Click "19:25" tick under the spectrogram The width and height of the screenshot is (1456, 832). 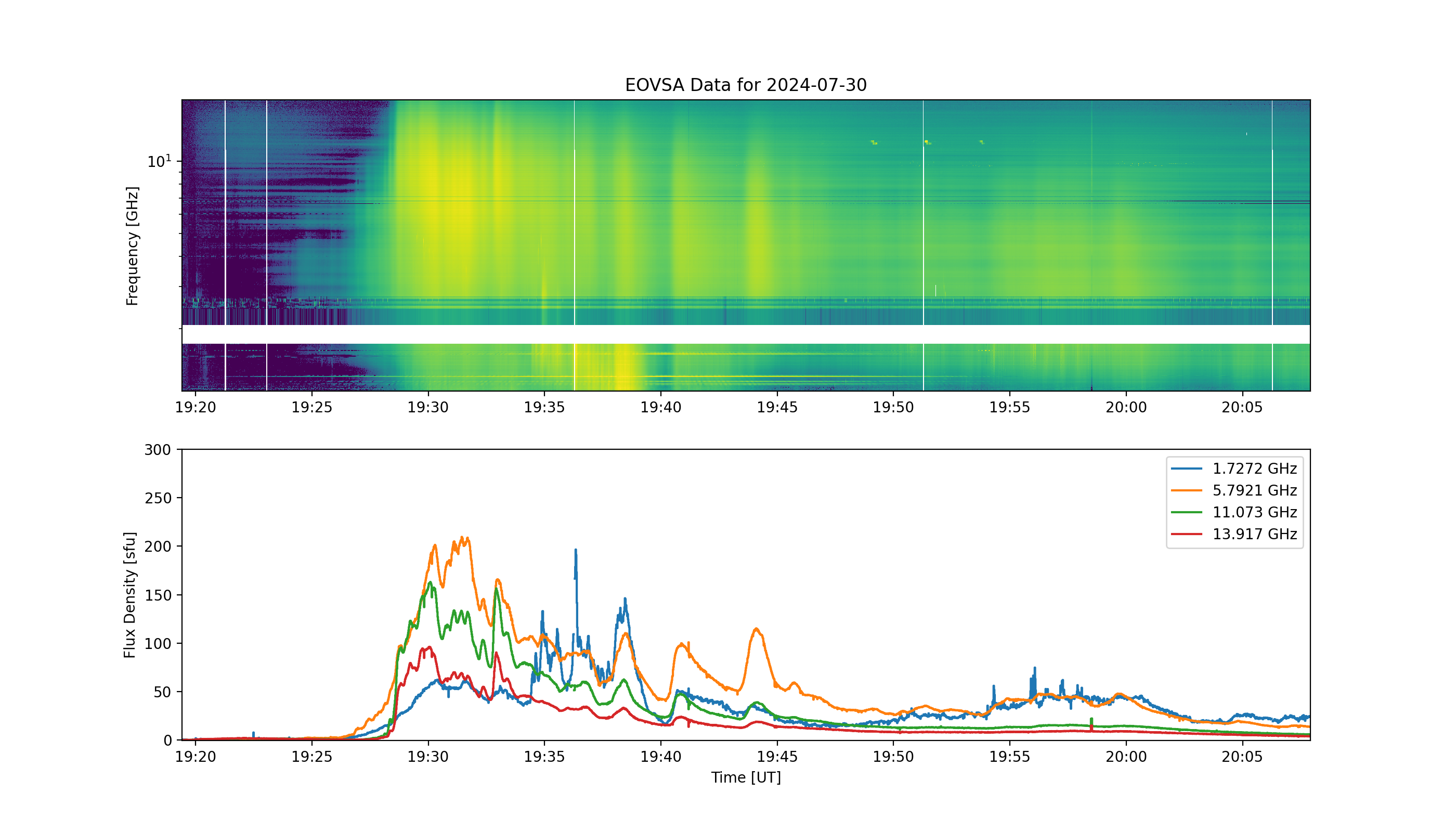[312, 408]
